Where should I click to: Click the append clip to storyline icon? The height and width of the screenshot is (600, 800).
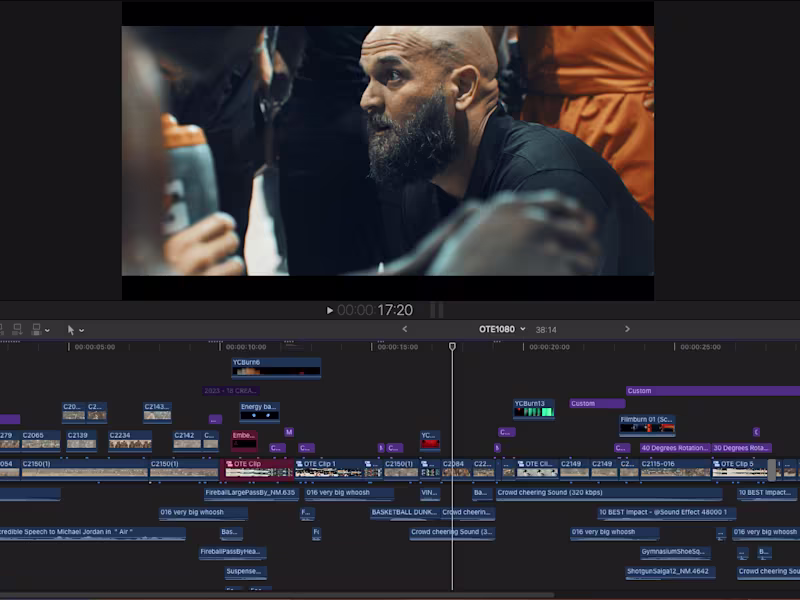coord(17,329)
